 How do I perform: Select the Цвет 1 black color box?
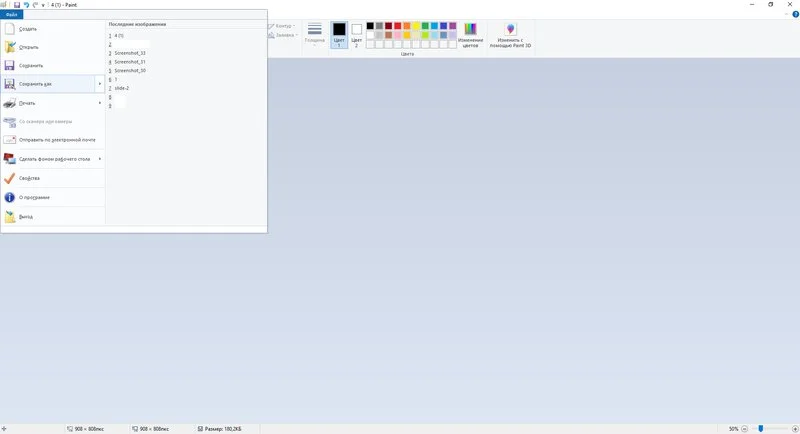click(x=339, y=35)
